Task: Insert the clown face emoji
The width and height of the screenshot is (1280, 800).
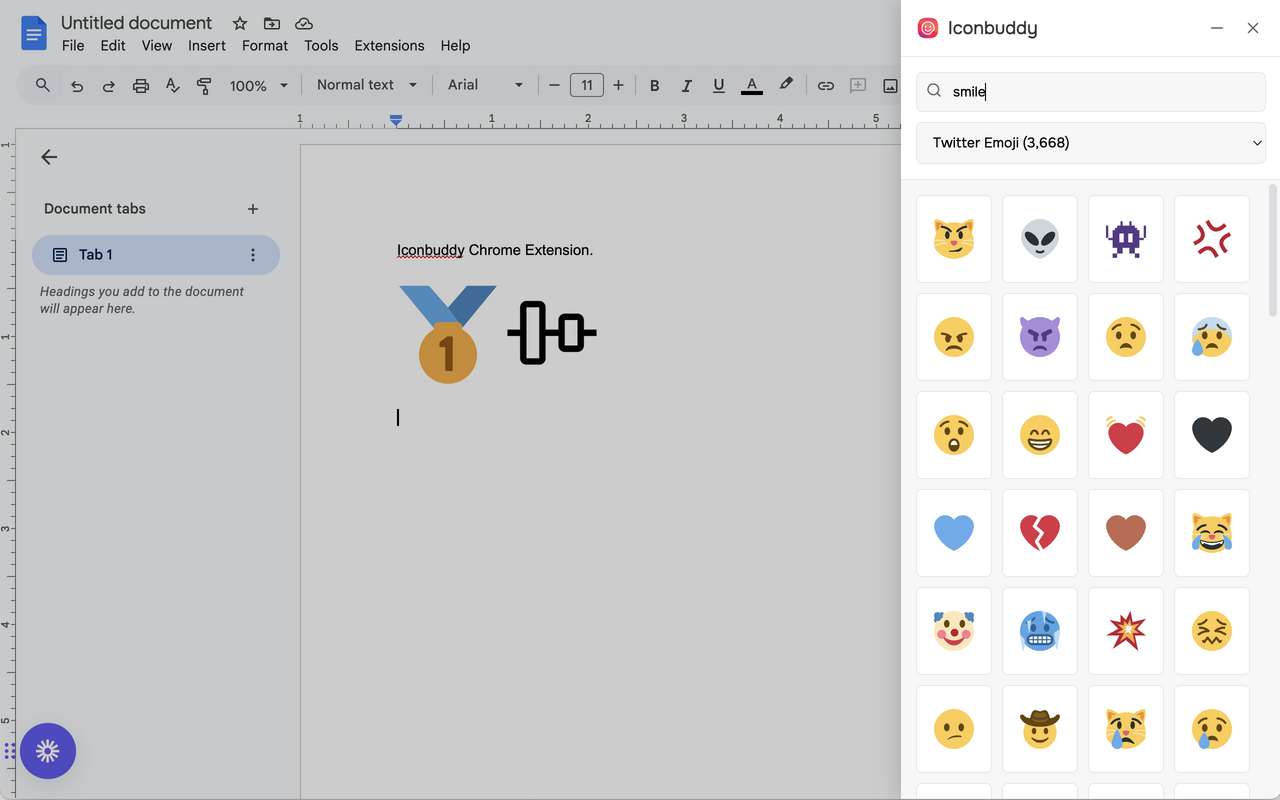Action: pyautogui.click(x=954, y=630)
